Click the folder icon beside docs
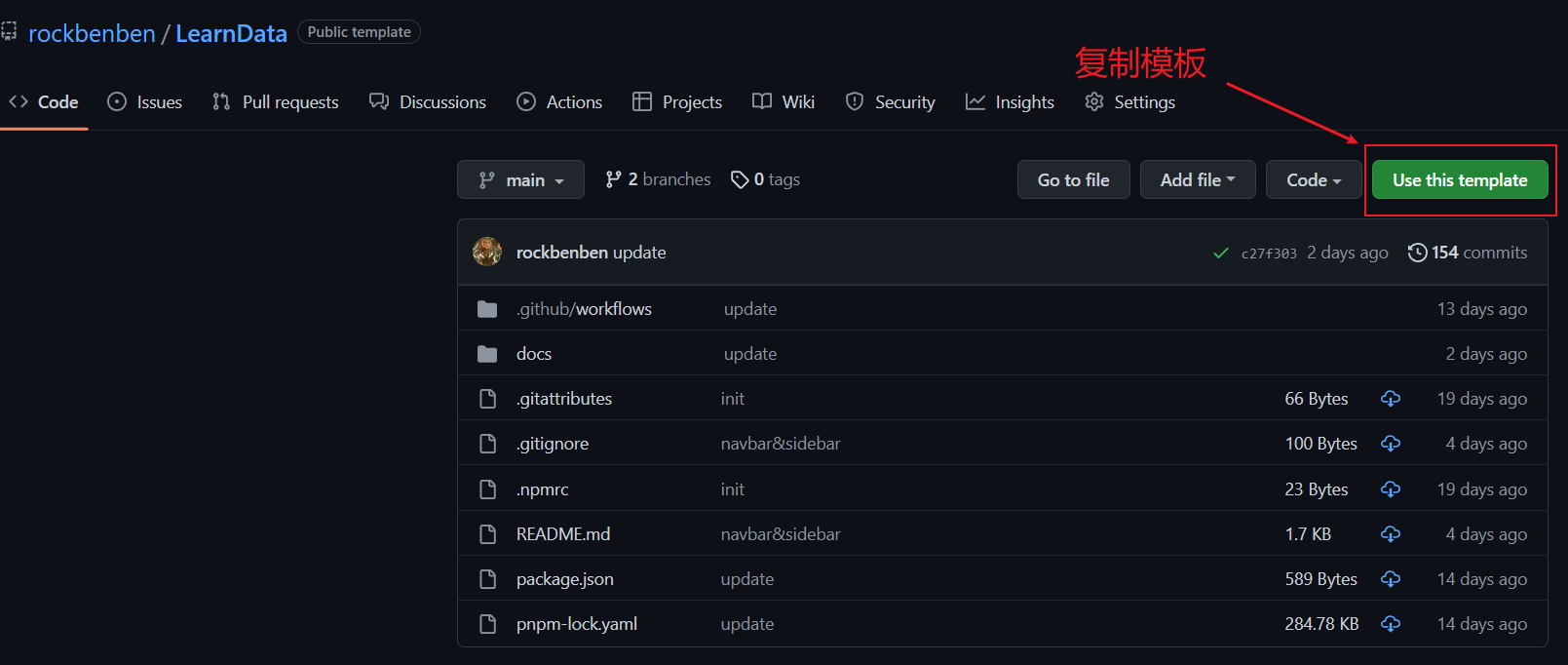Image resolution: width=1568 pixels, height=665 pixels. (487, 354)
